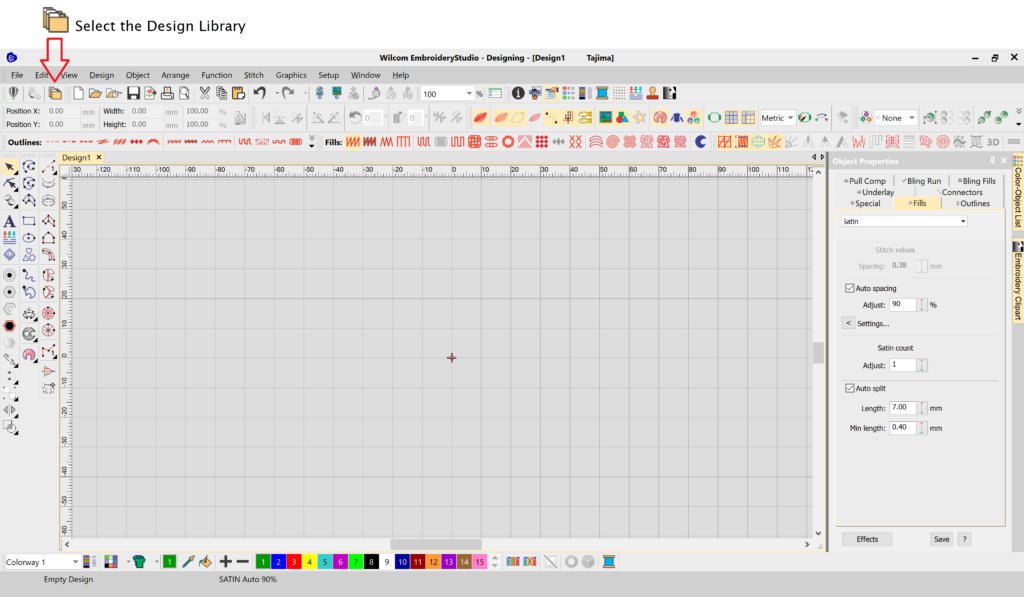Click the Save button in Object Properties
Viewport: 1024px width, 597px height.
click(941, 539)
